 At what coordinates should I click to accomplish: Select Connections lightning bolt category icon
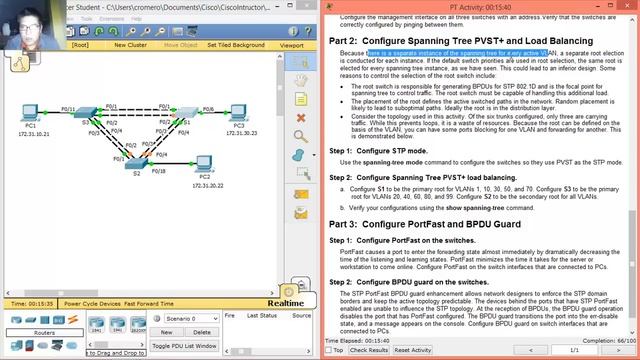point(73,319)
